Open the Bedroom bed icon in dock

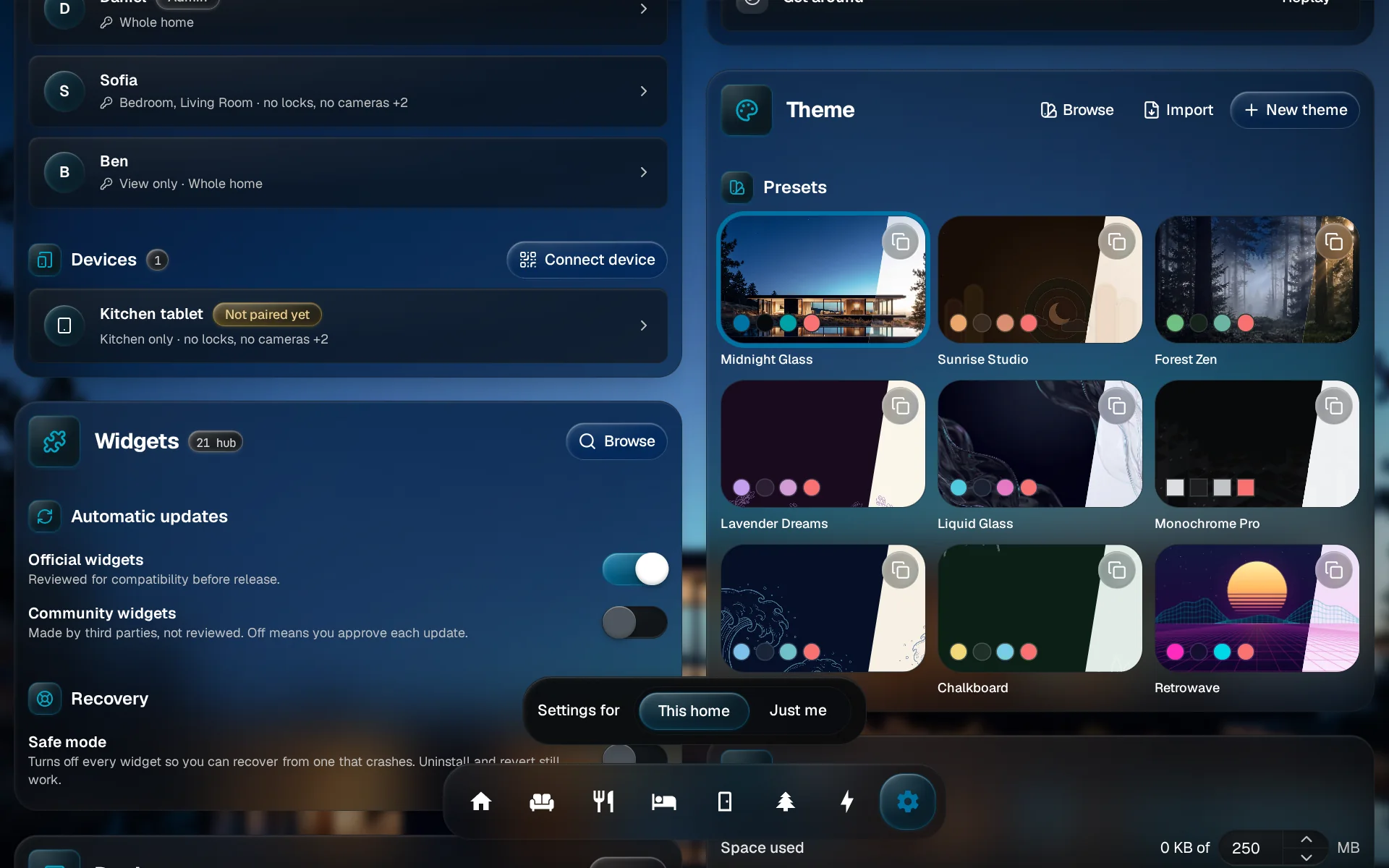664,801
